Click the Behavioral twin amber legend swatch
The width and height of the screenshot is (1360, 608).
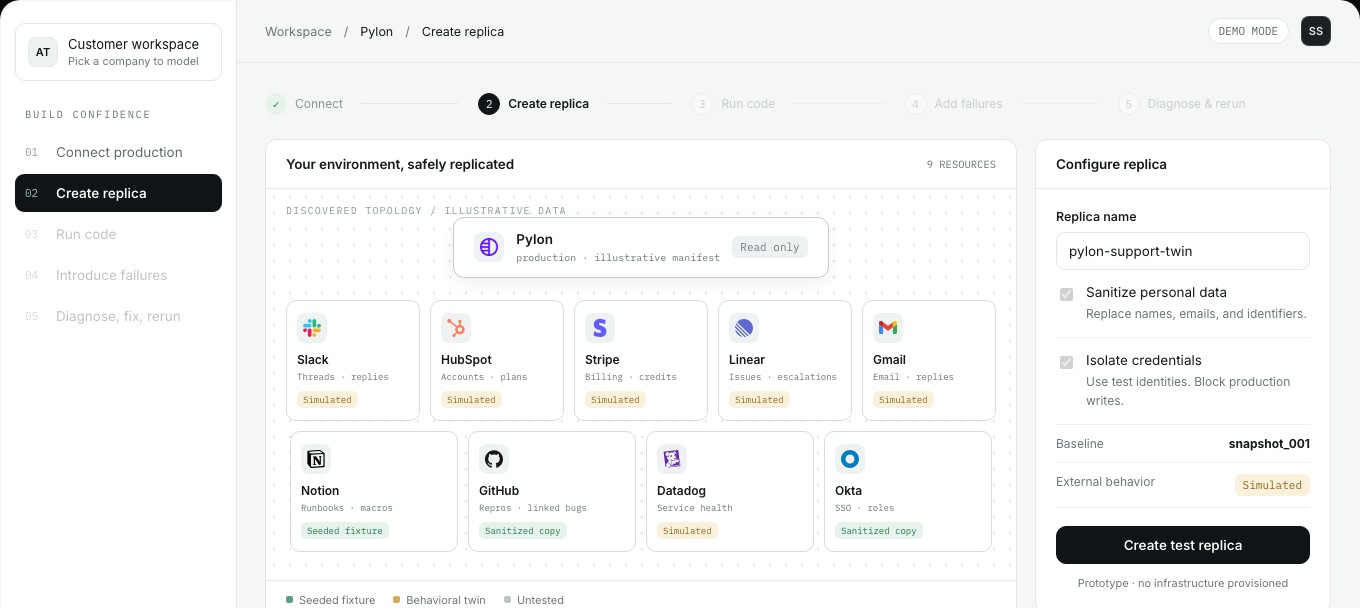[395, 600]
